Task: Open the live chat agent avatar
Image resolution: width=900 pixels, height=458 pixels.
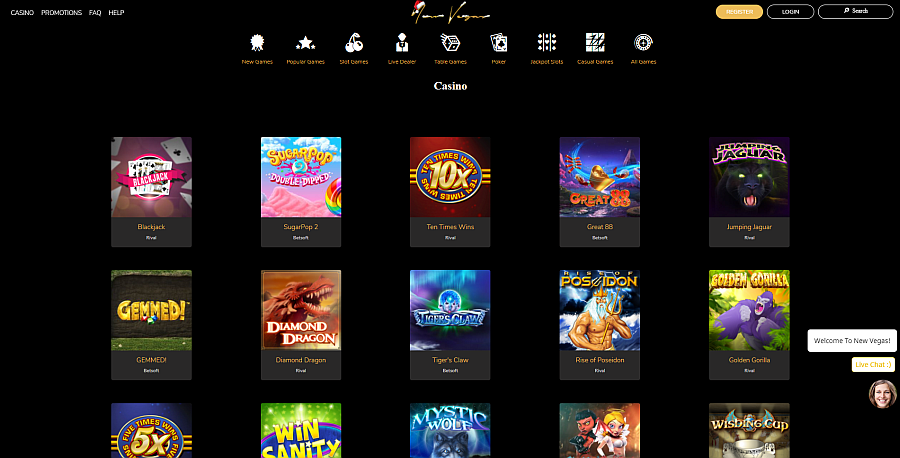Action: tap(882, 394)
